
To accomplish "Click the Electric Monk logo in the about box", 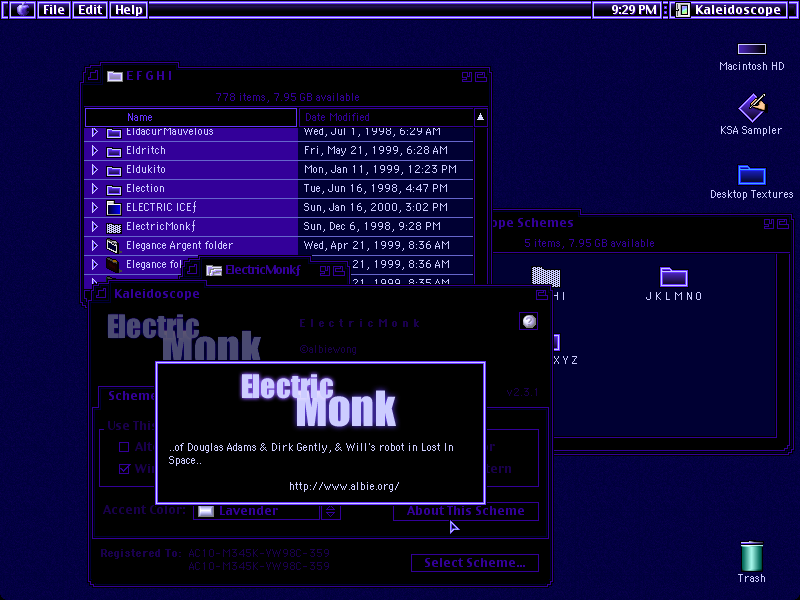I will [318, 401].
